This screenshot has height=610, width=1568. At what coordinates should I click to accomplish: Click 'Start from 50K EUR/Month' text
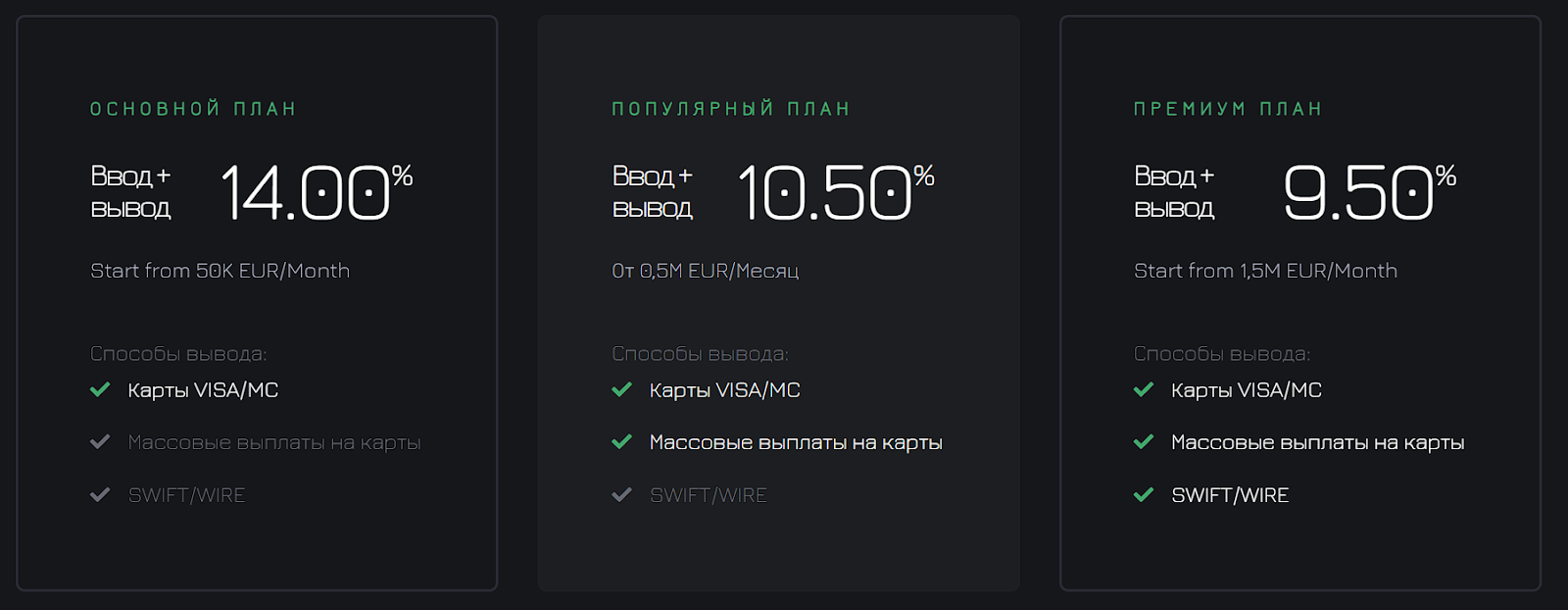tap(220, 271)
